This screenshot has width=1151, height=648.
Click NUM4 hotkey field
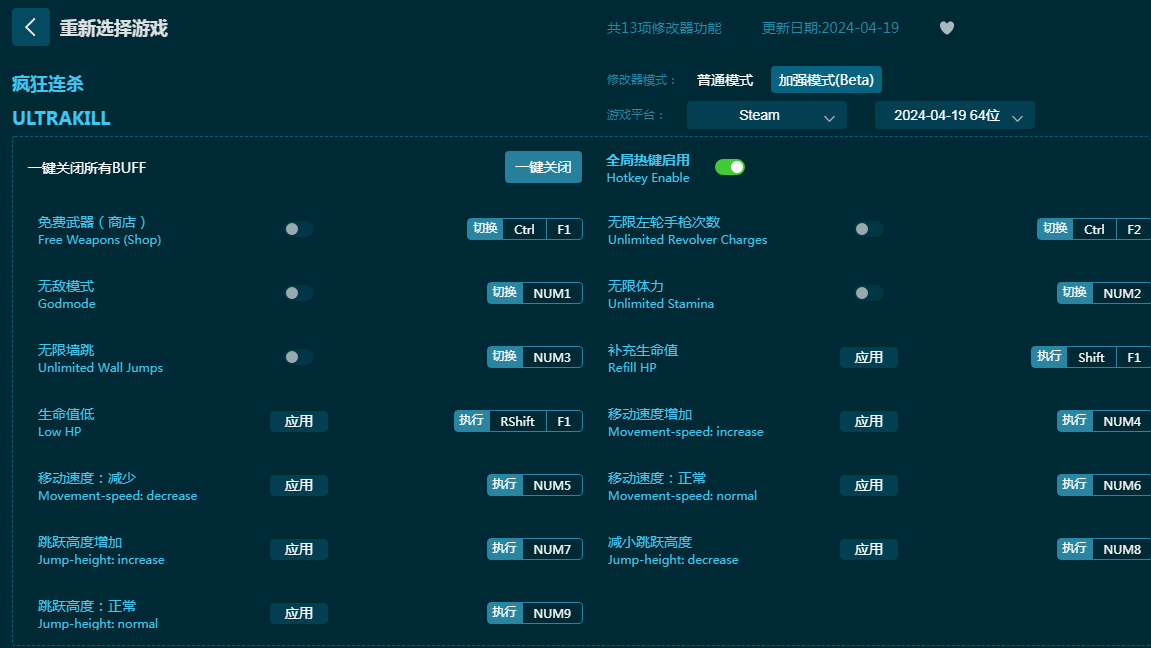[1122, 421]
